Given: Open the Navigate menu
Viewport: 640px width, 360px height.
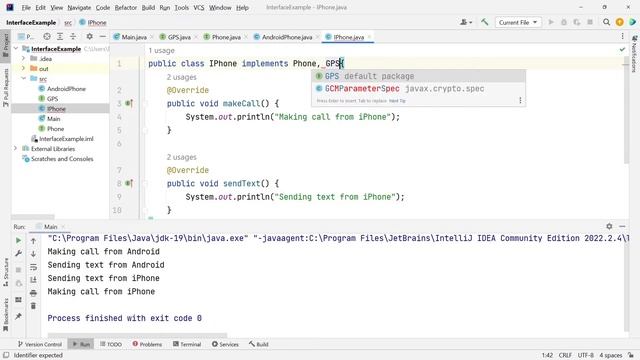Looking at the screenshot, I should [x=79, y=7].
